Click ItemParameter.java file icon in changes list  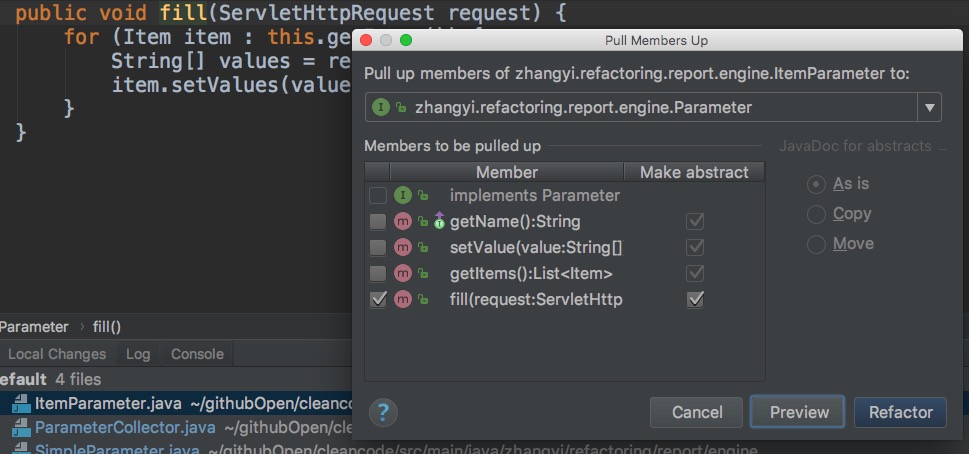(x=22, y=404)
